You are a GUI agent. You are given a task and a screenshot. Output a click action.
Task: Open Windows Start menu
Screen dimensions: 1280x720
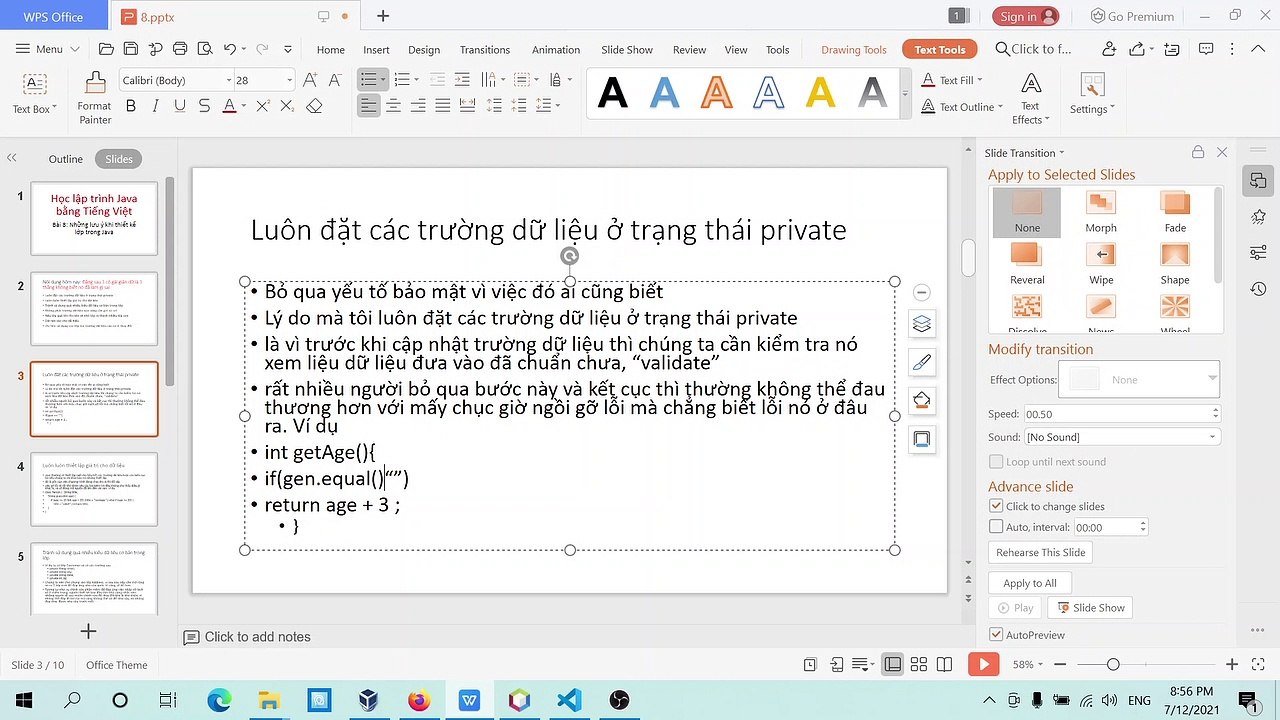[x=23, y=700]
